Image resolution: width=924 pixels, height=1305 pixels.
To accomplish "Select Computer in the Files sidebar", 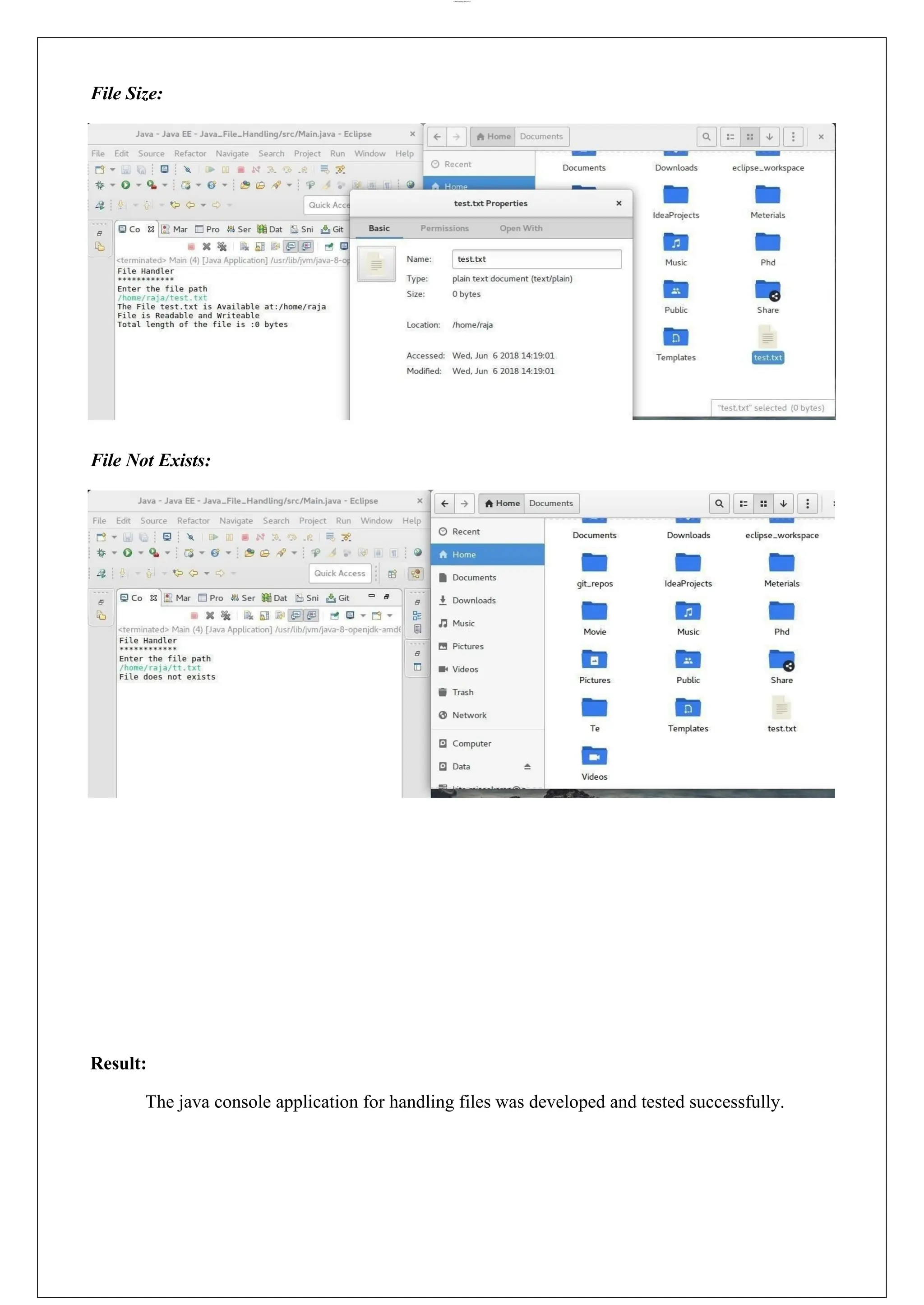I will pyautogui.click(x=487, y=743).
